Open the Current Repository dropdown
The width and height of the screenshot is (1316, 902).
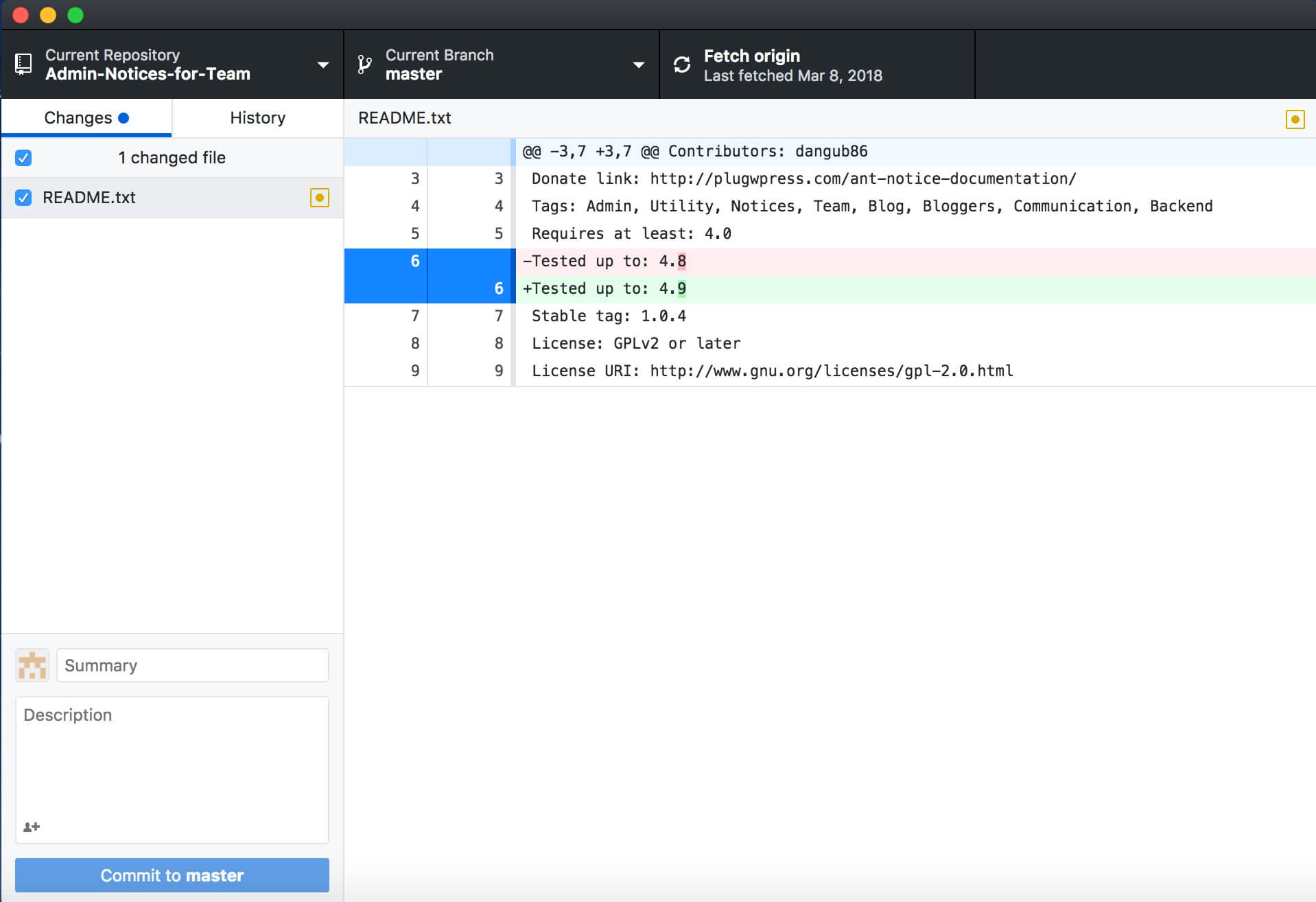pyautogui.click(x=172, y=65)
